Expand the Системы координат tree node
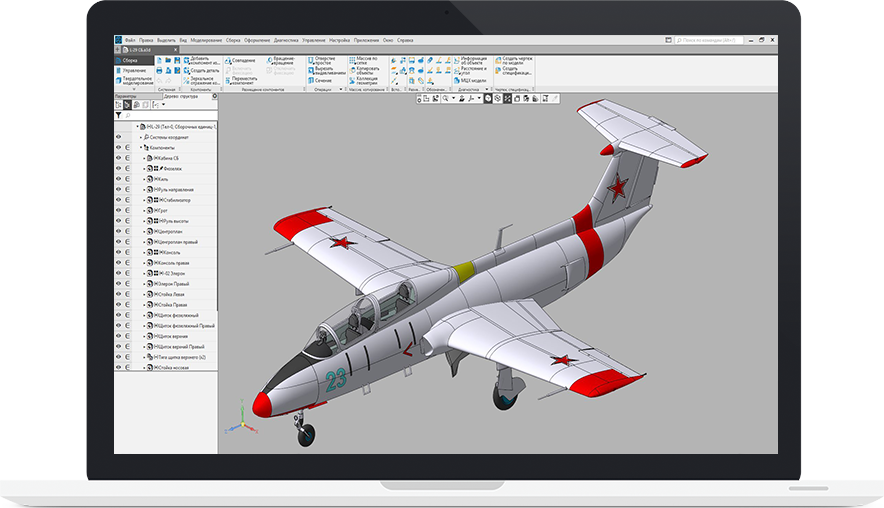This screenshot has width=884, height=508. (x=141, y=137)
